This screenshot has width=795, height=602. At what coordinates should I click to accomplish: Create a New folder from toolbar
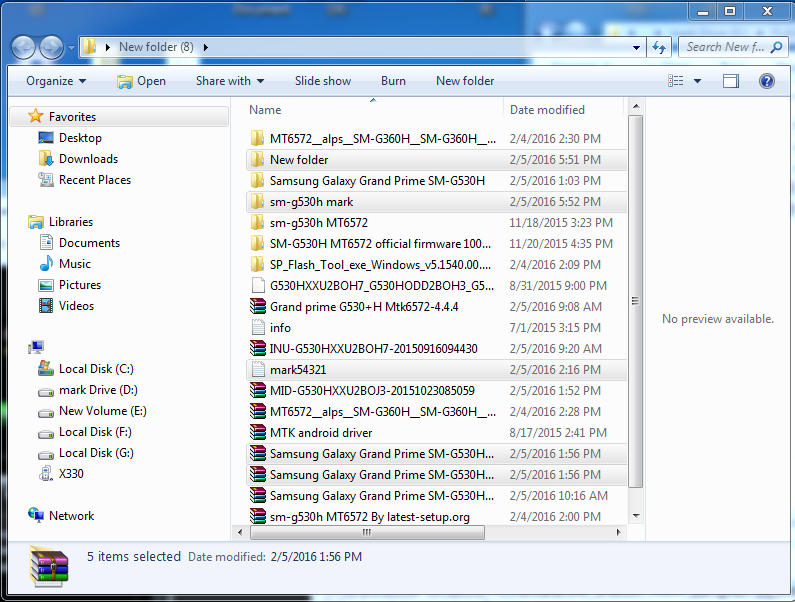coord(465,81)
